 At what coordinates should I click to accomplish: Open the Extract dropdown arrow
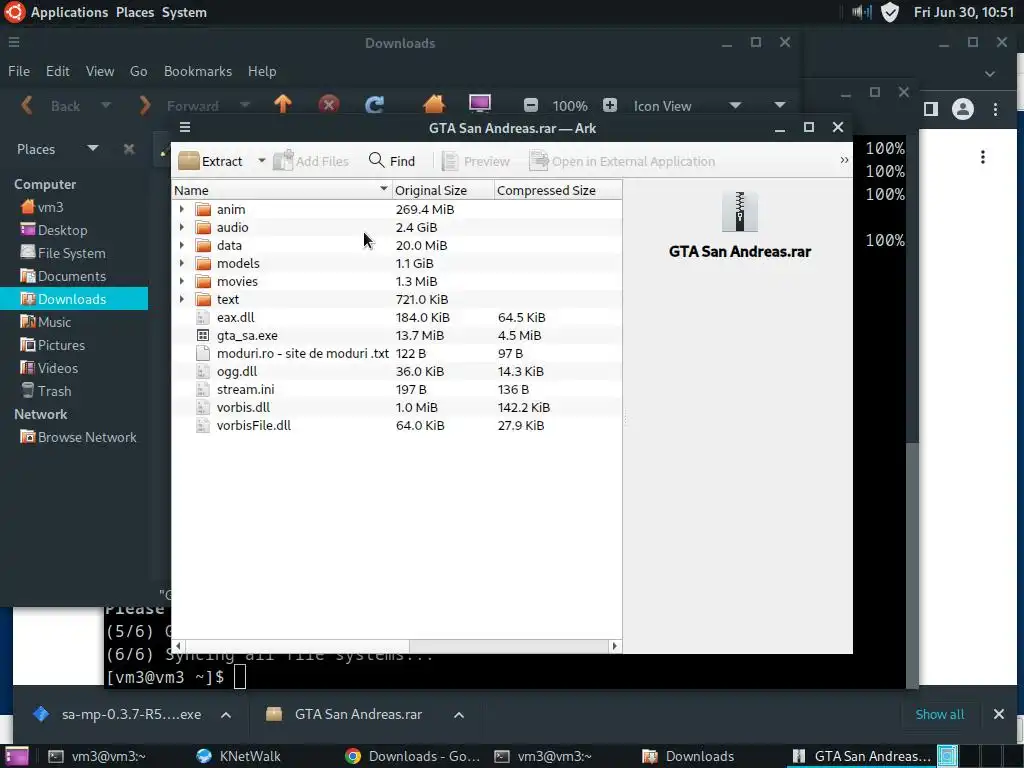(261, 161)
